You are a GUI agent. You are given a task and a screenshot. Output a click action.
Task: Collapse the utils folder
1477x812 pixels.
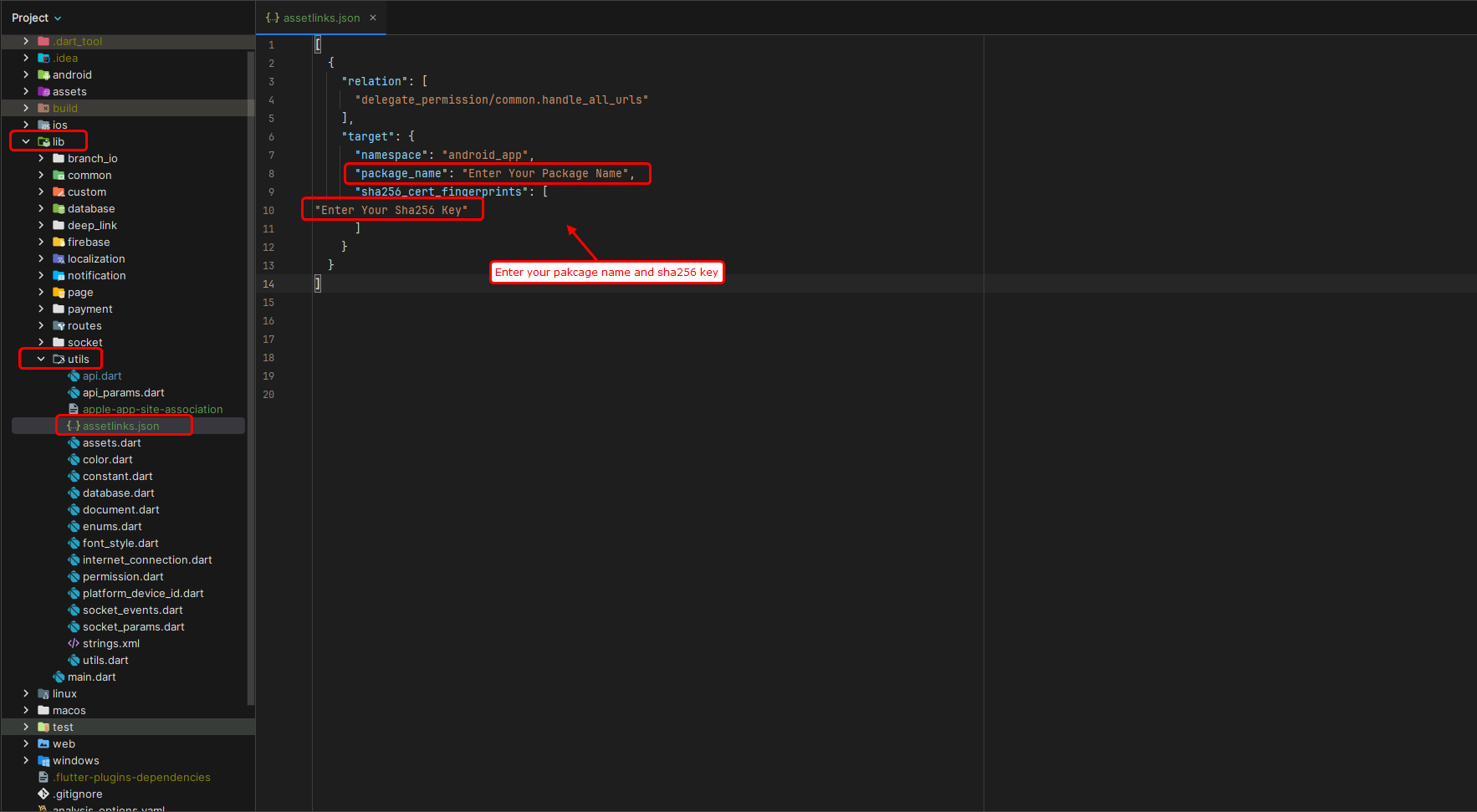39,359
